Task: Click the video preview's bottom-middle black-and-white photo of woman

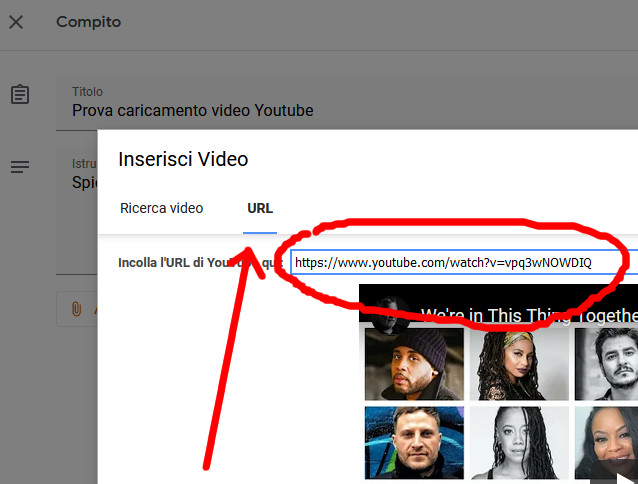Action: click(x=519, y=443)
